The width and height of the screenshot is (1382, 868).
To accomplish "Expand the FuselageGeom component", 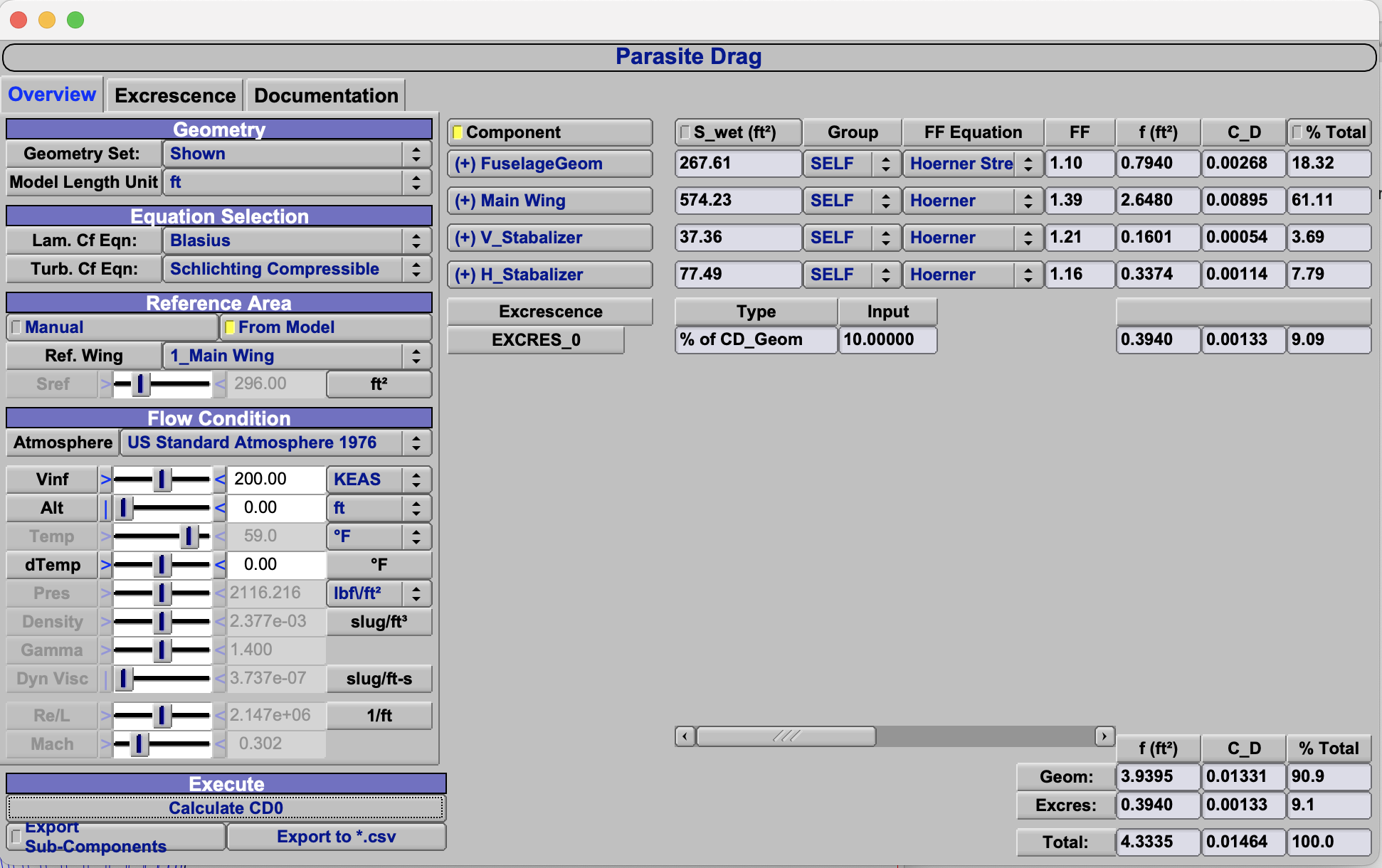I will (463, 164).
